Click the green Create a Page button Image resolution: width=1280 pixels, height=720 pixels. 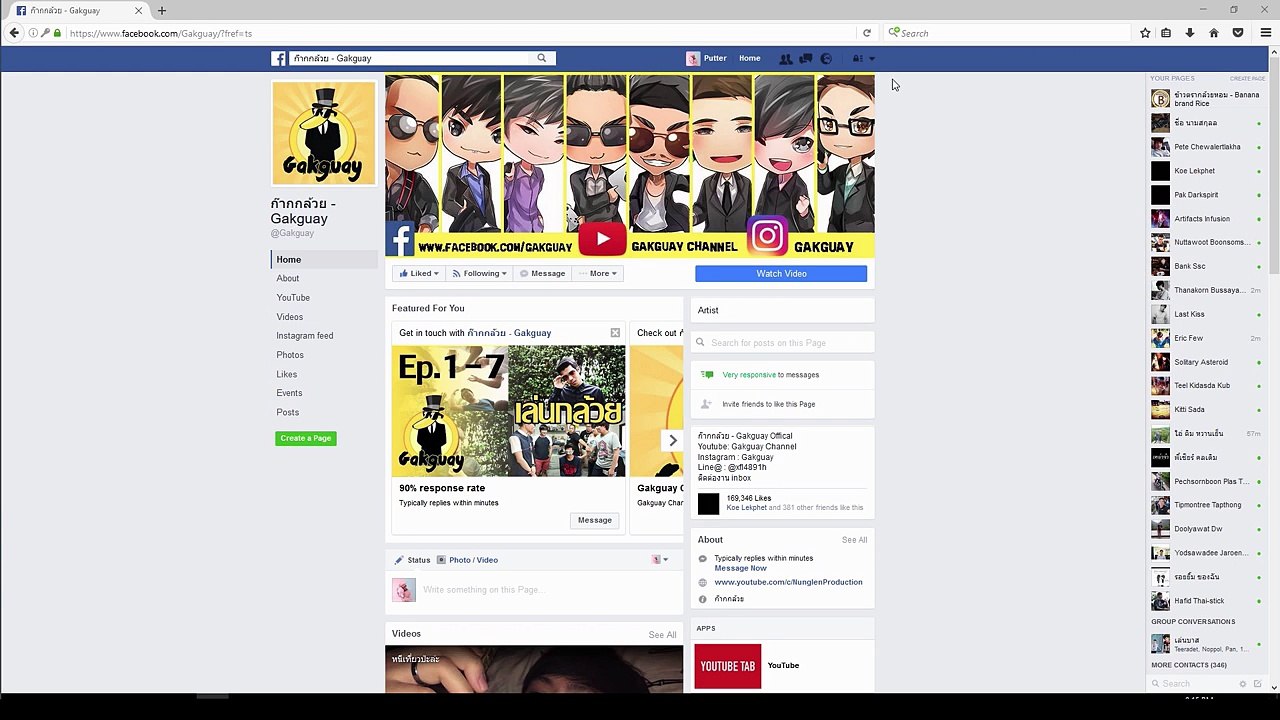[x=306, y=438]
